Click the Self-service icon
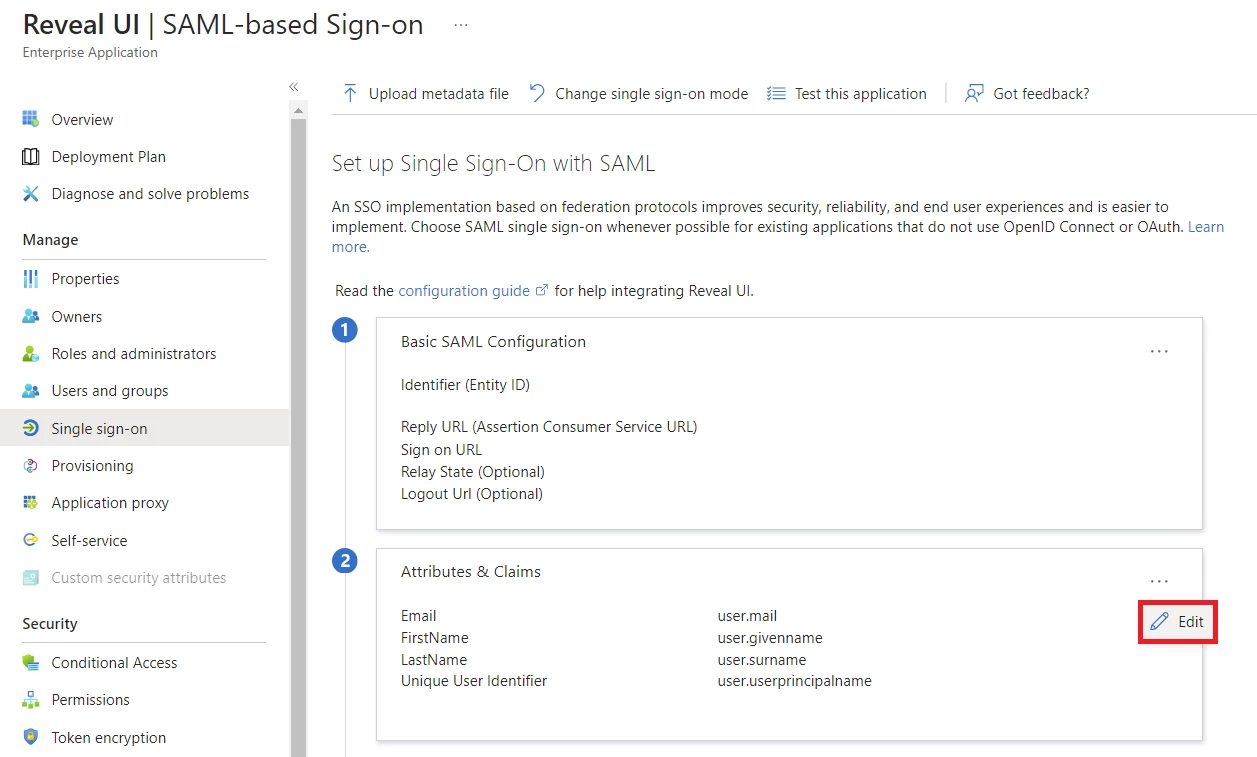This screenshot has width=1257, height=757. pos(31,540)
